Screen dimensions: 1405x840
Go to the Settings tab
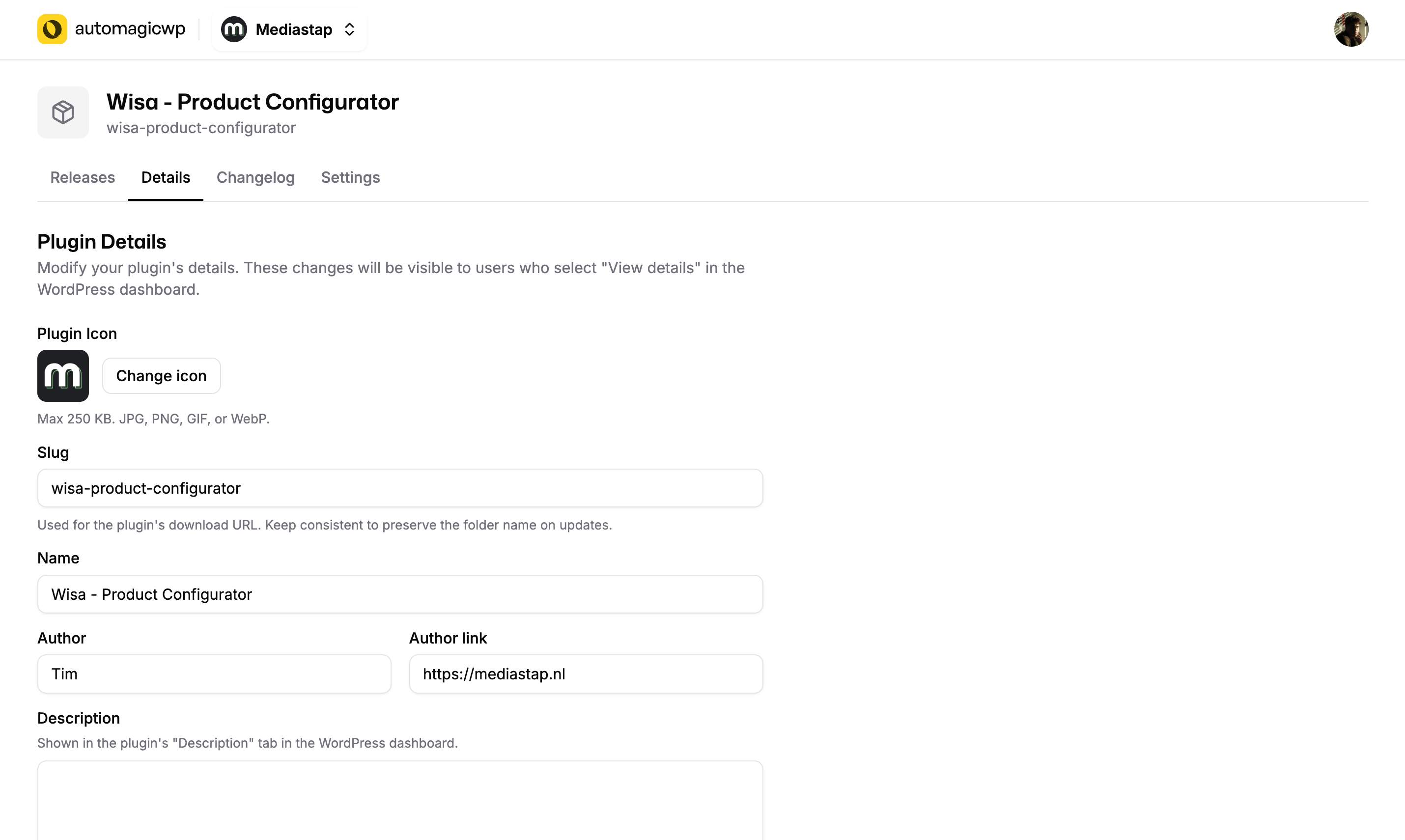[x=350, y=177]
